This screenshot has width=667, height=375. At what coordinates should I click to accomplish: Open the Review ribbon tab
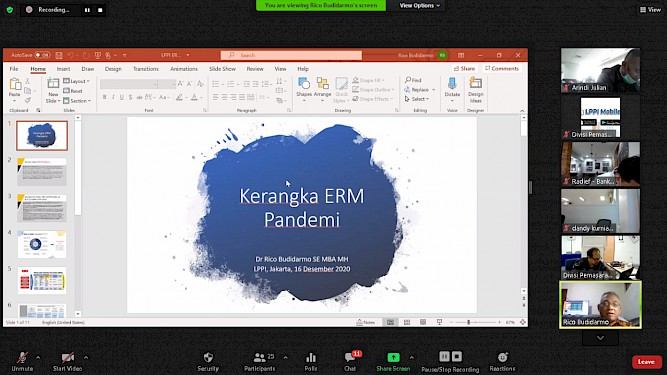[x=255, y=69]
